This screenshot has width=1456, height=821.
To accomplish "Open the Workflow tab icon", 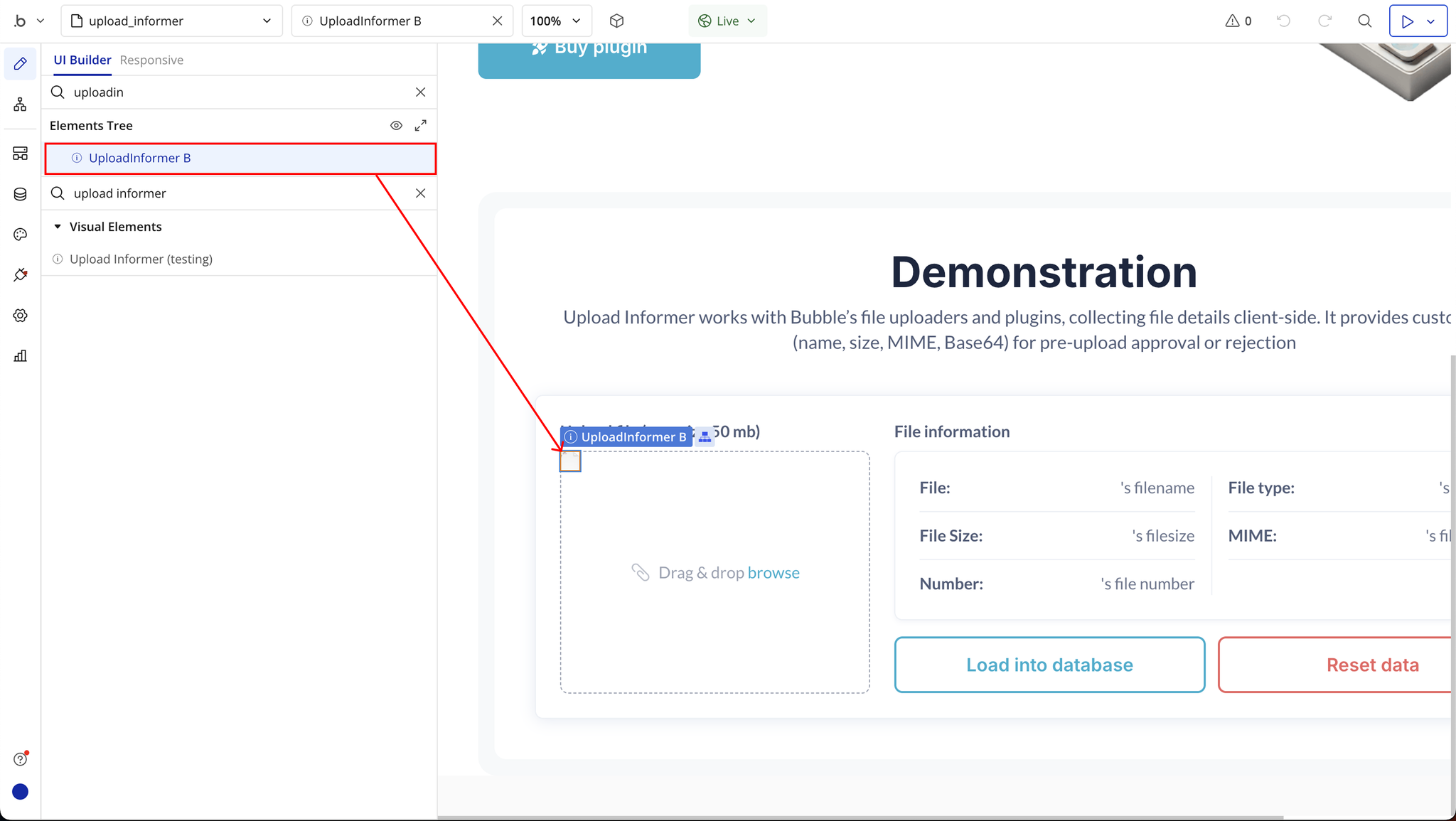I will [20, 105].
